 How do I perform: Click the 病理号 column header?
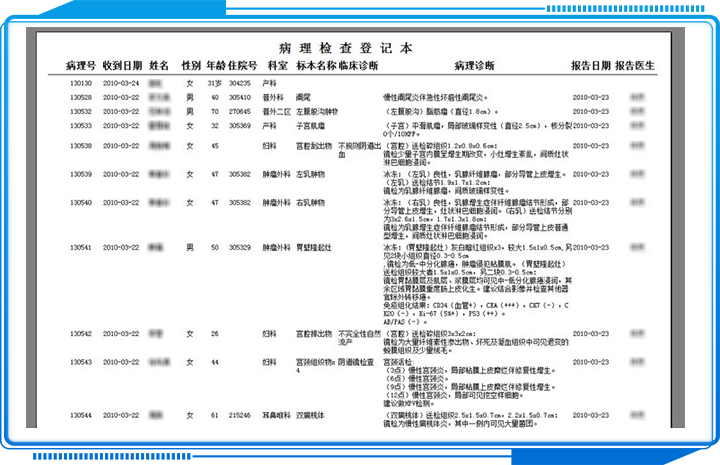[80, 65]
